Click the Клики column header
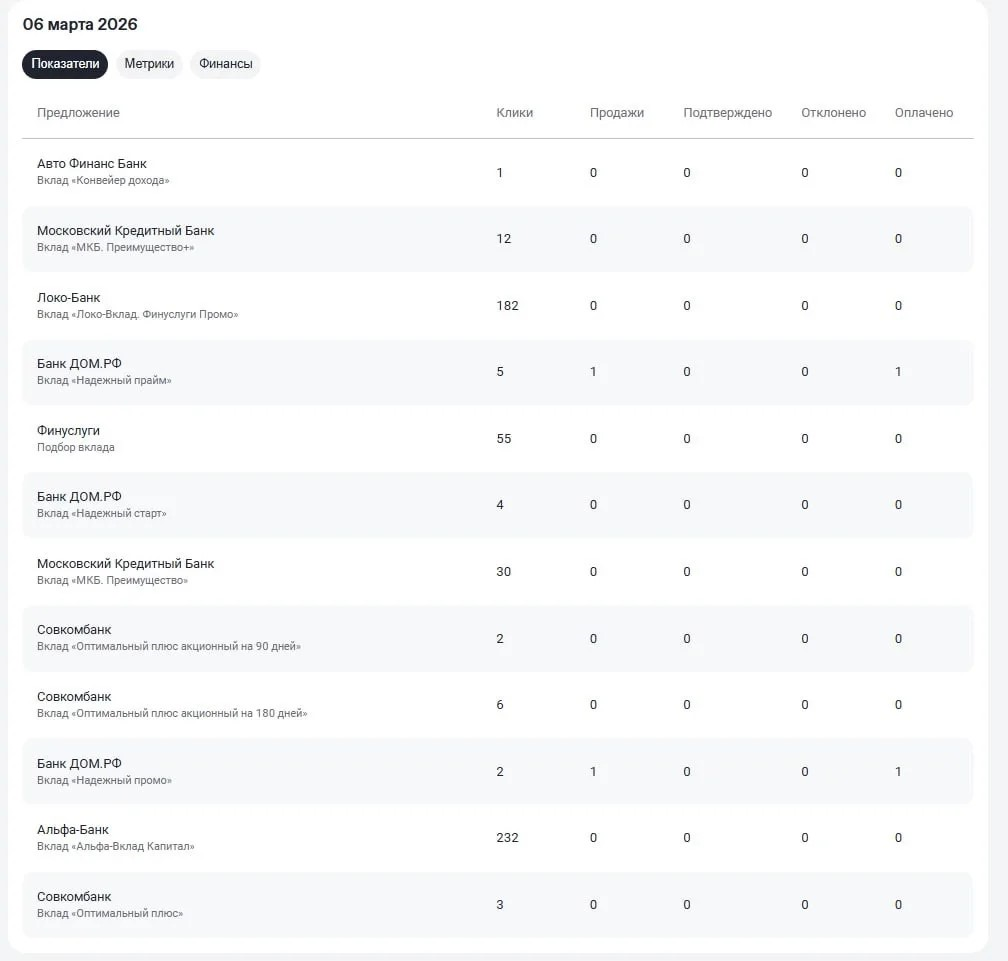The width and height of the screenshot is (1008, 961). 514,112
